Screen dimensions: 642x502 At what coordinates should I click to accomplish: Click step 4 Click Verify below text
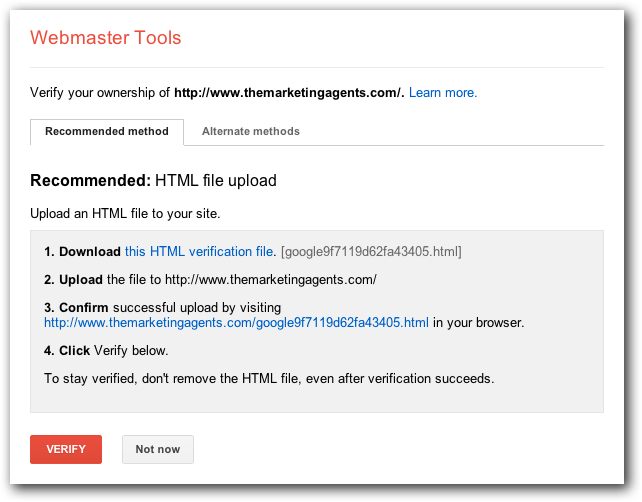[106, 350]
